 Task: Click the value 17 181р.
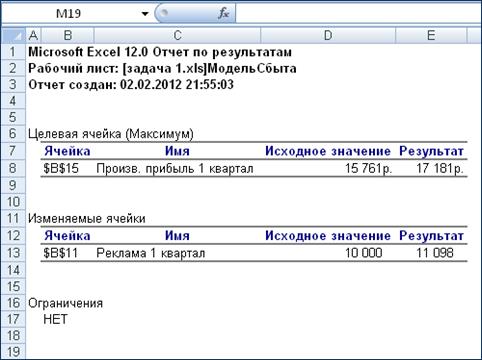[440, 168]
